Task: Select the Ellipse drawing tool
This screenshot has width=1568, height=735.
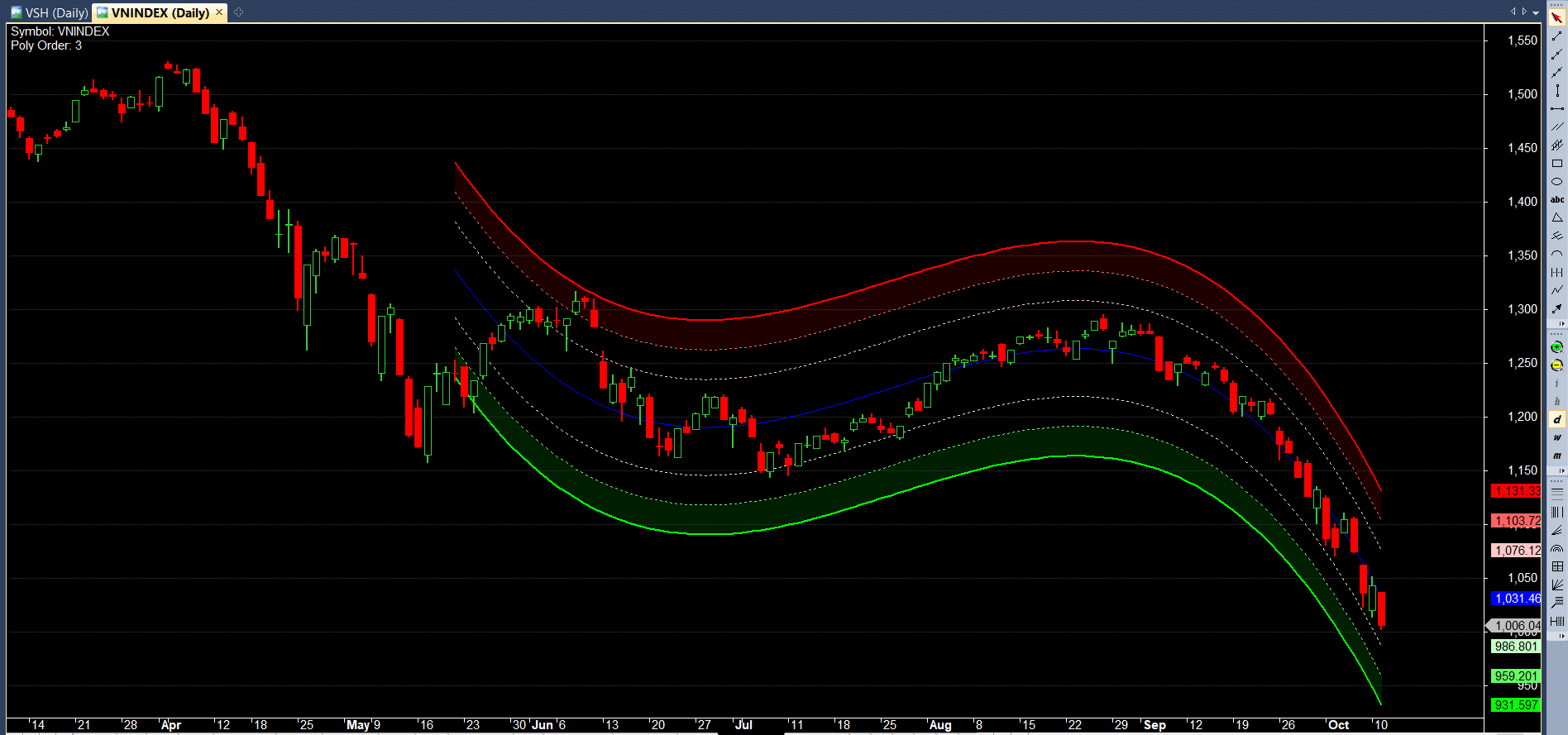Action: [x=1556, y=182]
